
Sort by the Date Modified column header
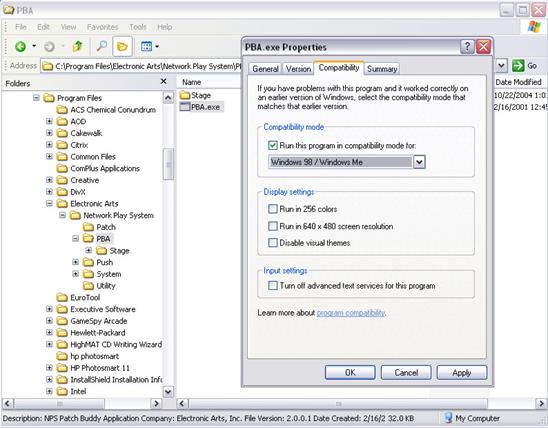pos(519,82)
